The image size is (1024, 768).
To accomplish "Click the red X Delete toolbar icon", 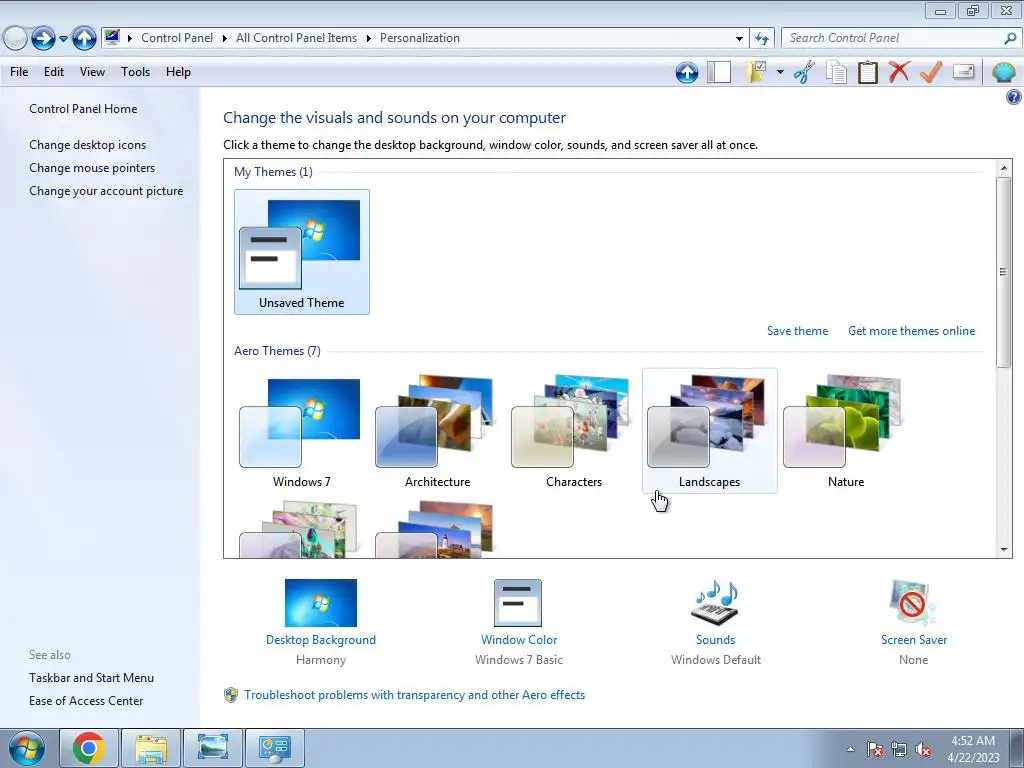I will 899,72.
